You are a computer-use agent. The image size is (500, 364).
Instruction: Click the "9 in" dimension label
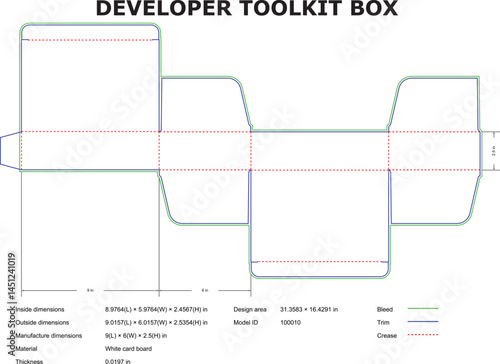click(90, 290)
